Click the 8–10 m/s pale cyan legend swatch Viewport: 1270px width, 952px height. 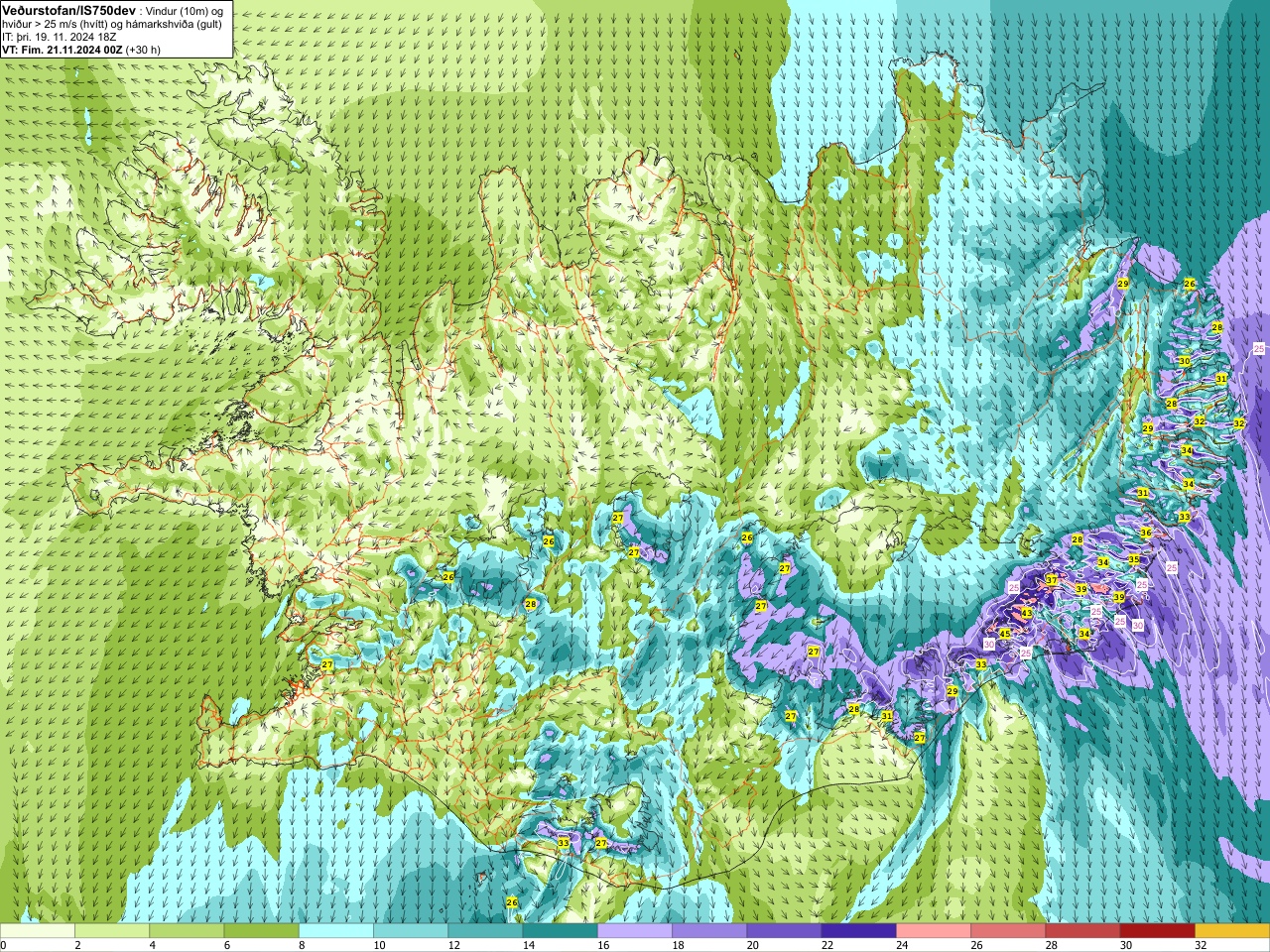336,931
